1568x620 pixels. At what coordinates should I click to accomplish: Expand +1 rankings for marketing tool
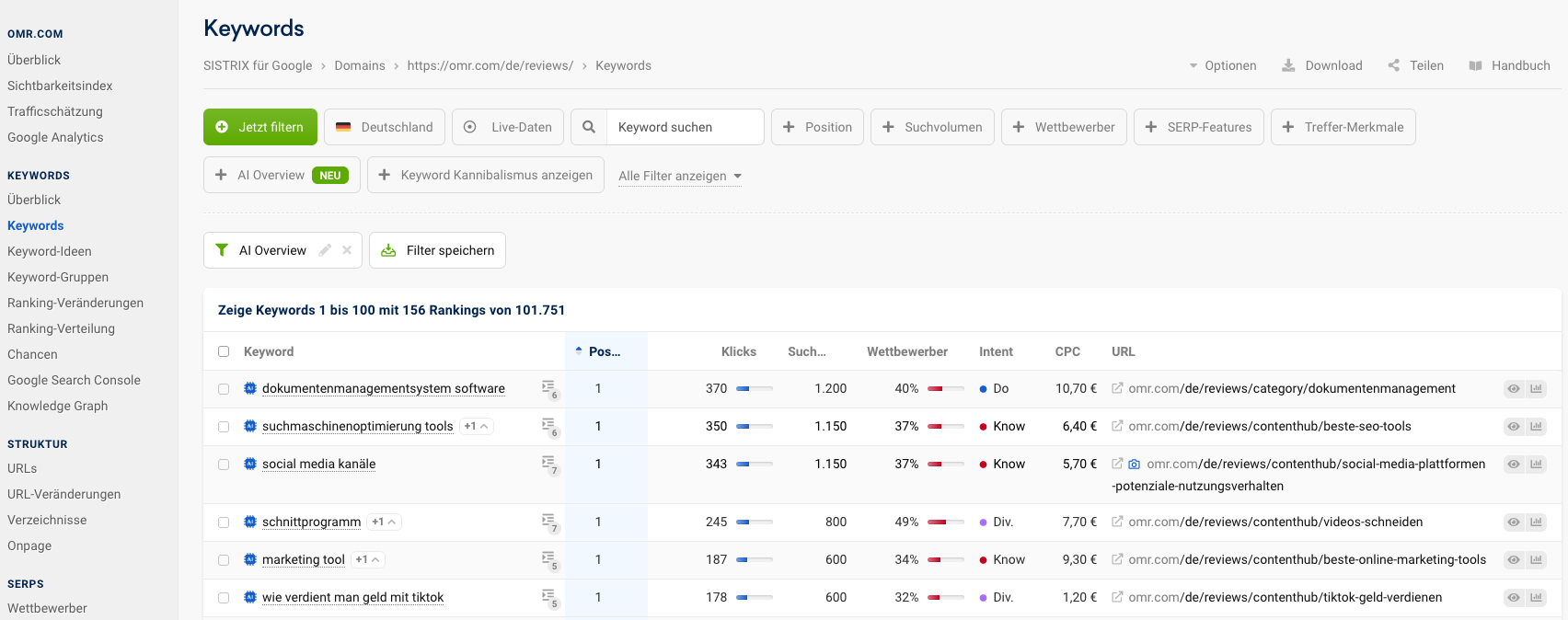(367, 559)
